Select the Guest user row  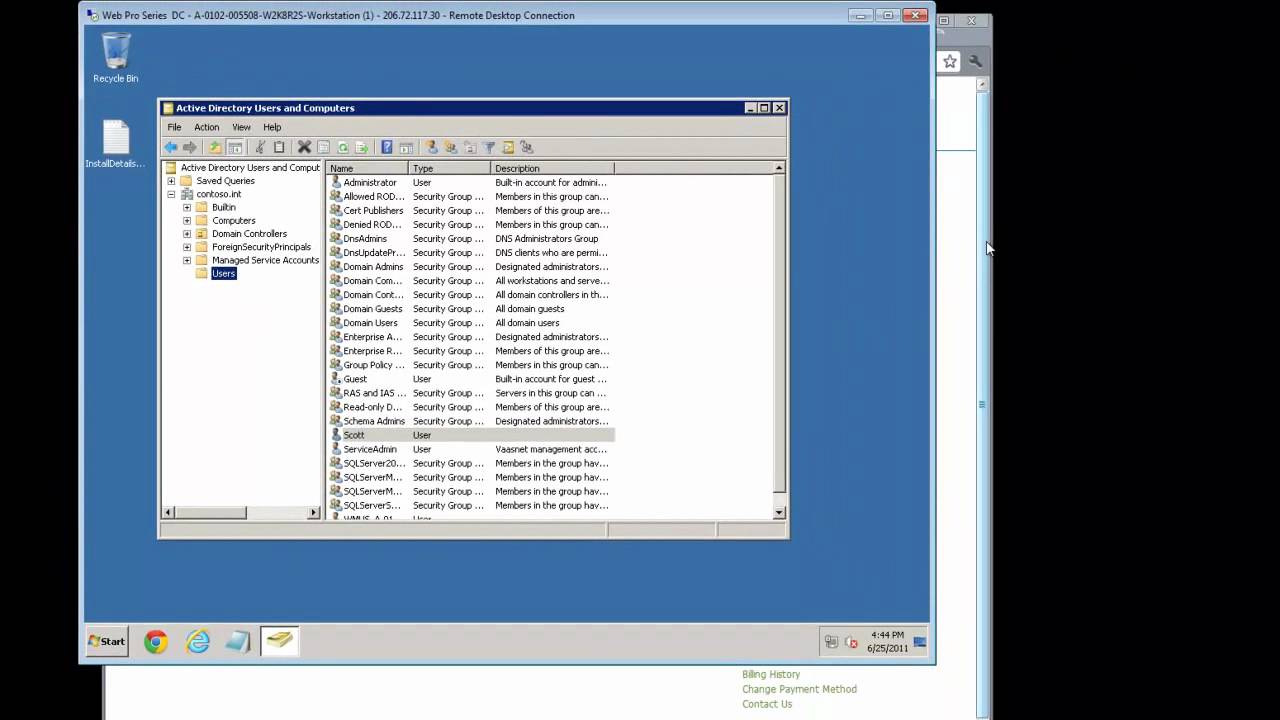(x=471, y=379)
